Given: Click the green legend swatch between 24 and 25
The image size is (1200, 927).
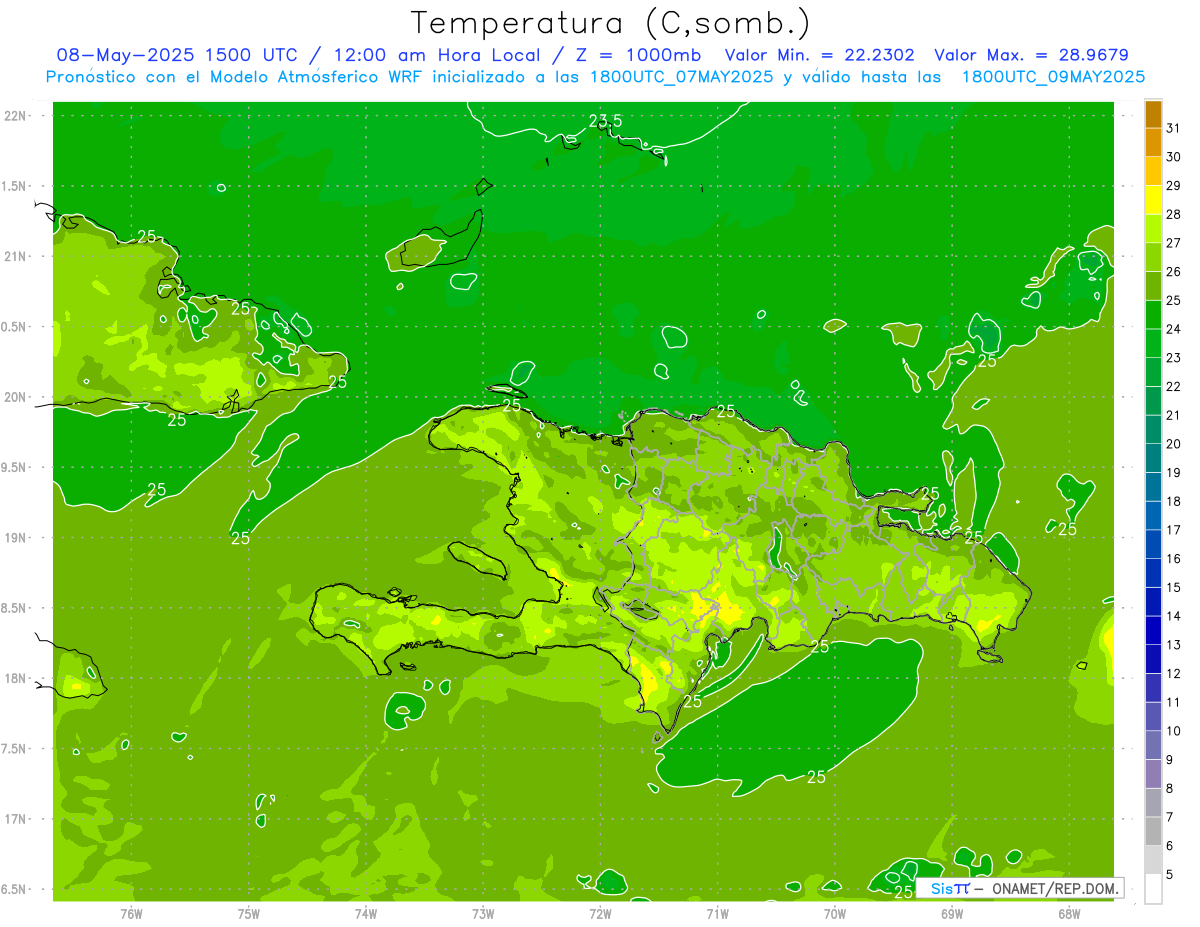Looking at the screenshot, I should pyautogui.click(x=1153, y=315).
